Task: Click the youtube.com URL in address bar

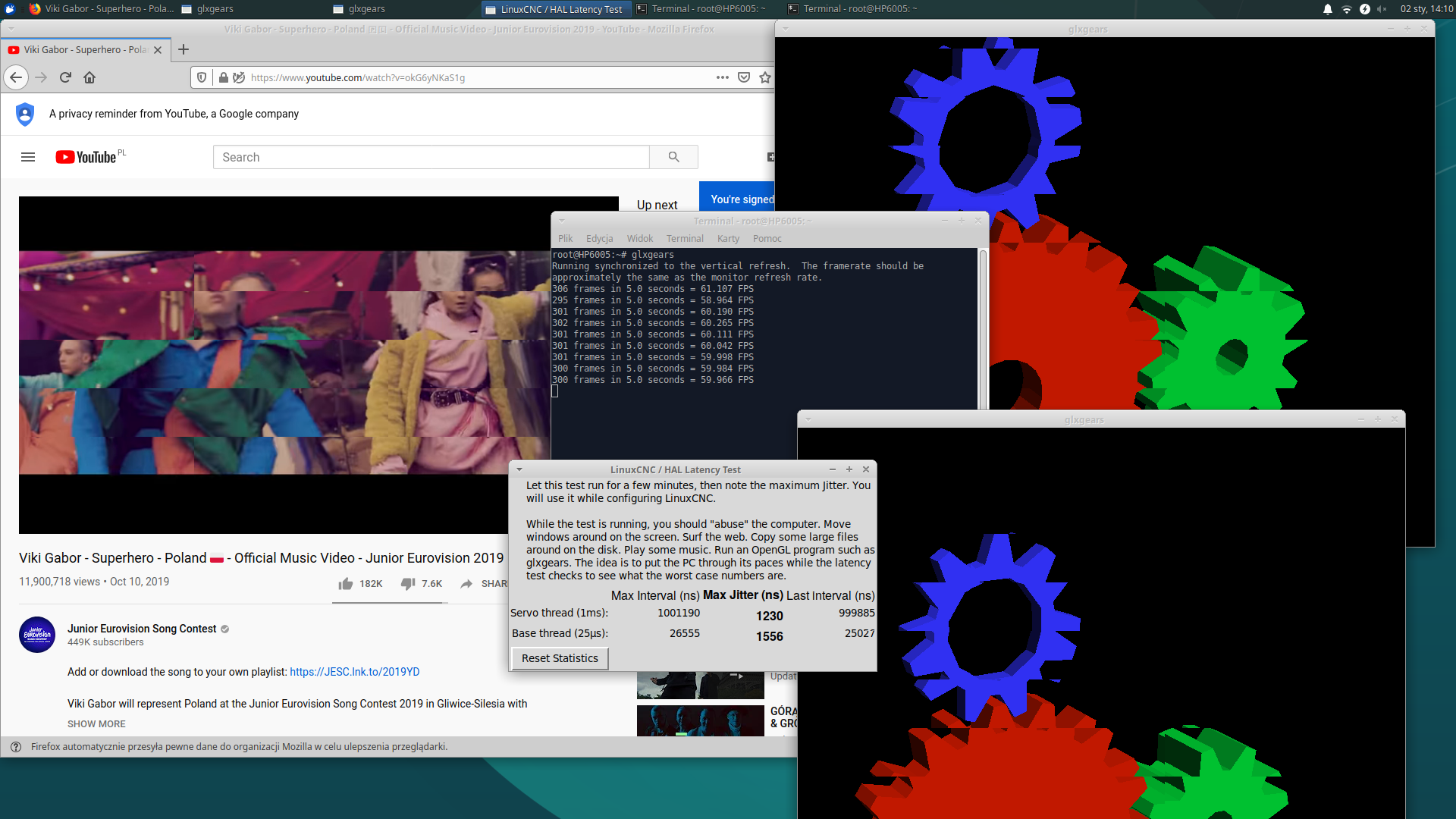Action: [x=358, y=77]
